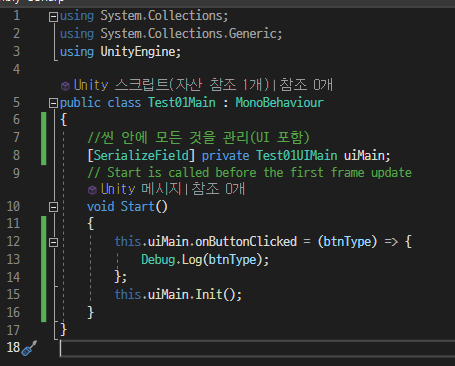The image size is (455, 366).
Task: Click Init on line 15
Action: coord(208,295)
